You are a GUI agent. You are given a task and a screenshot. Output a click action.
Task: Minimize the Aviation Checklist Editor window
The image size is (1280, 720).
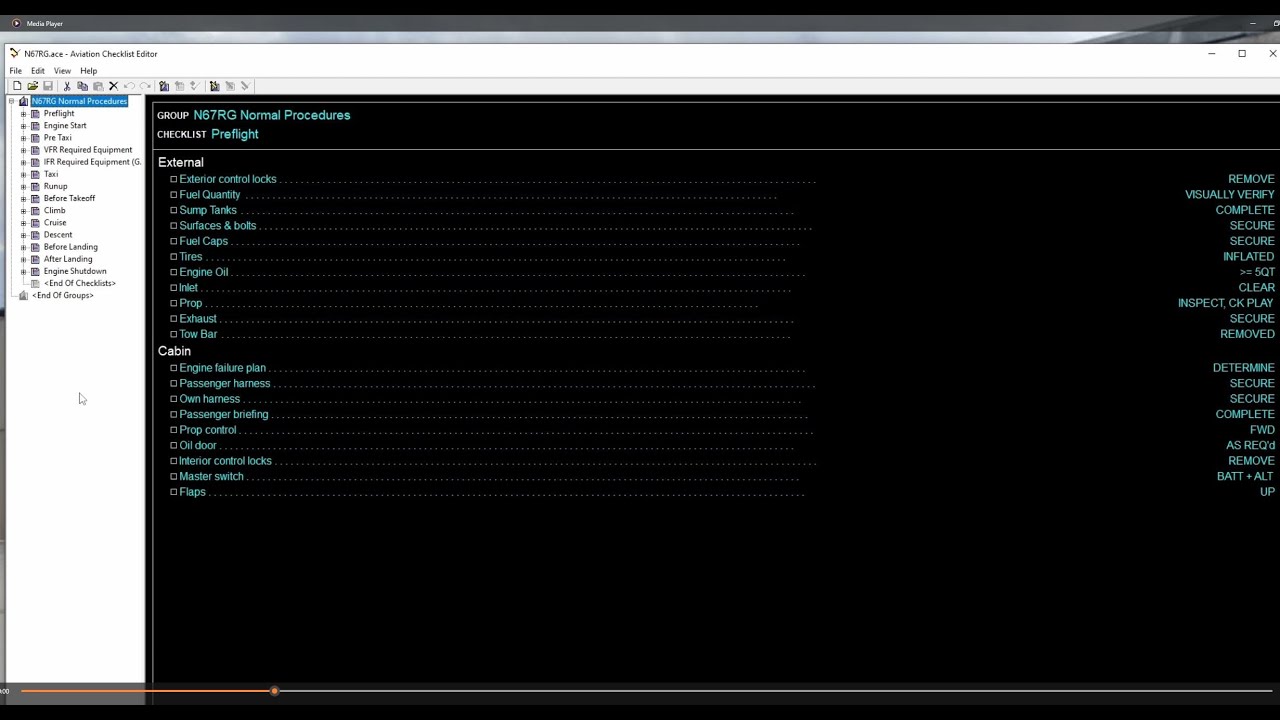coord(1211,54)
